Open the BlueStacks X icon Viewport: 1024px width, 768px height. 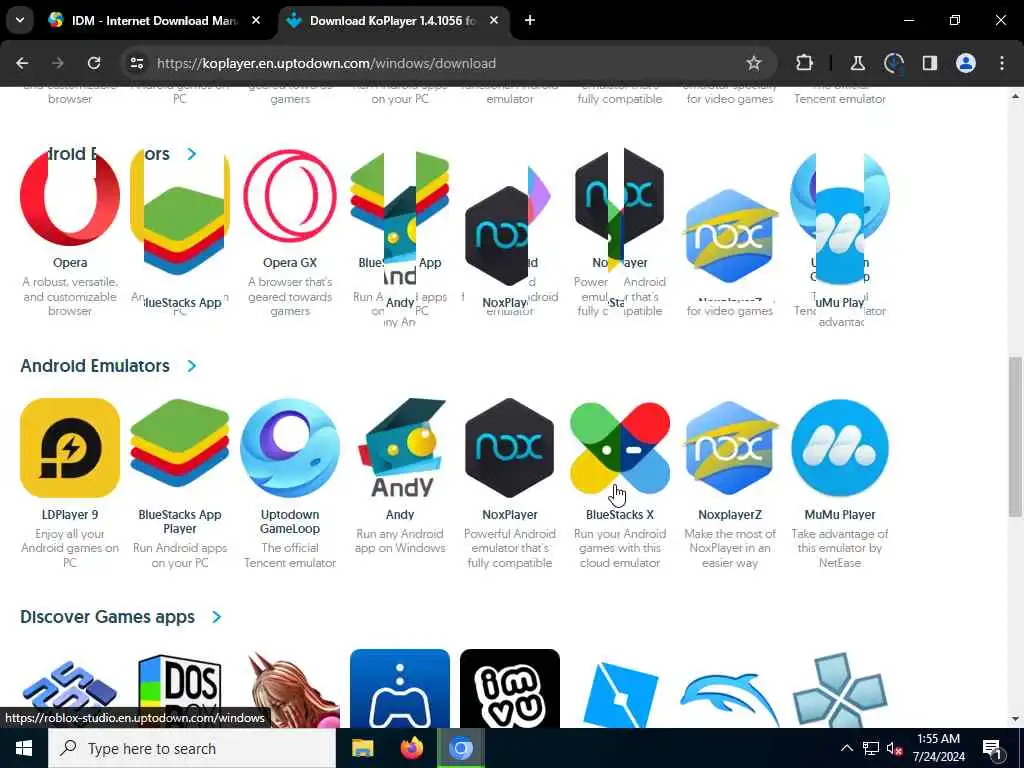(x=620, y=448)
